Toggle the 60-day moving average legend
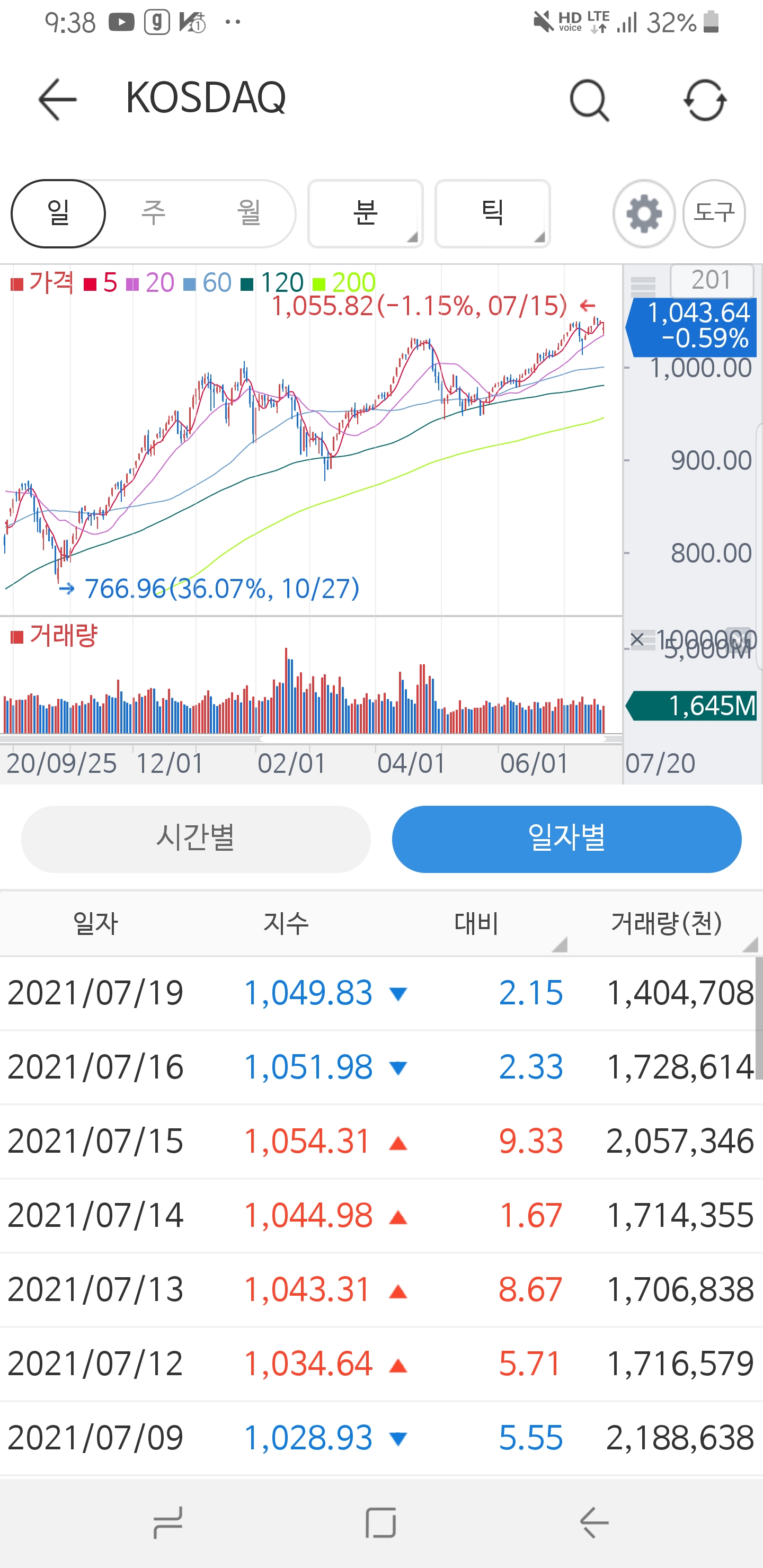This screenshot has width=763, height=1568. pos(208,283)
